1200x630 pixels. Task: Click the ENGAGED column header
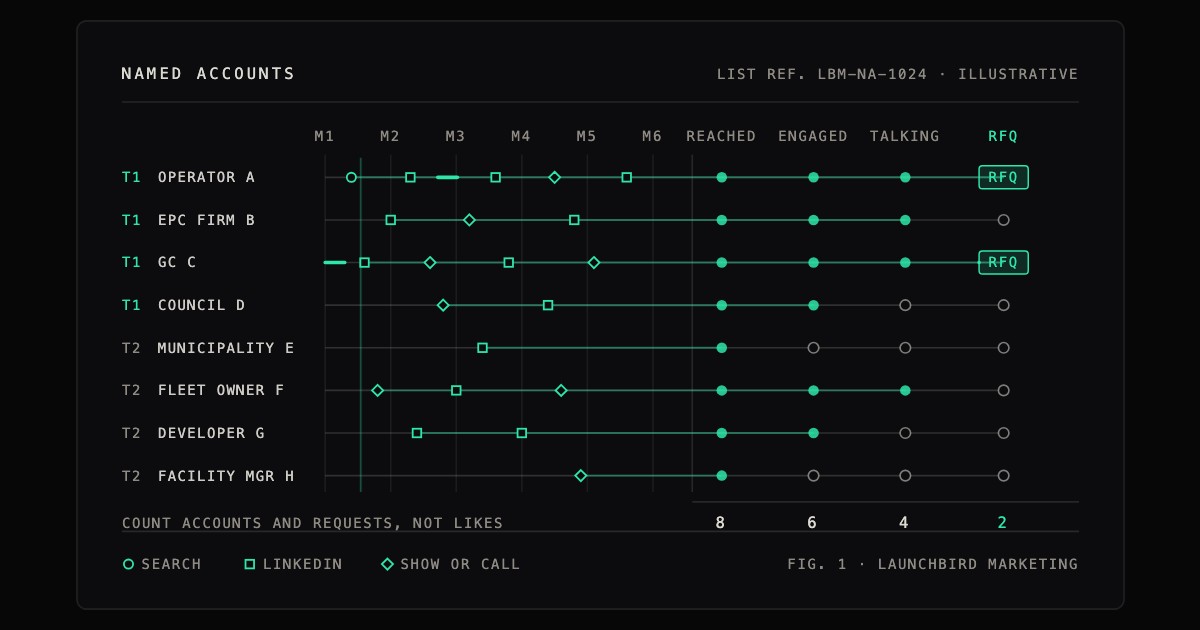(x=813, y=136)
